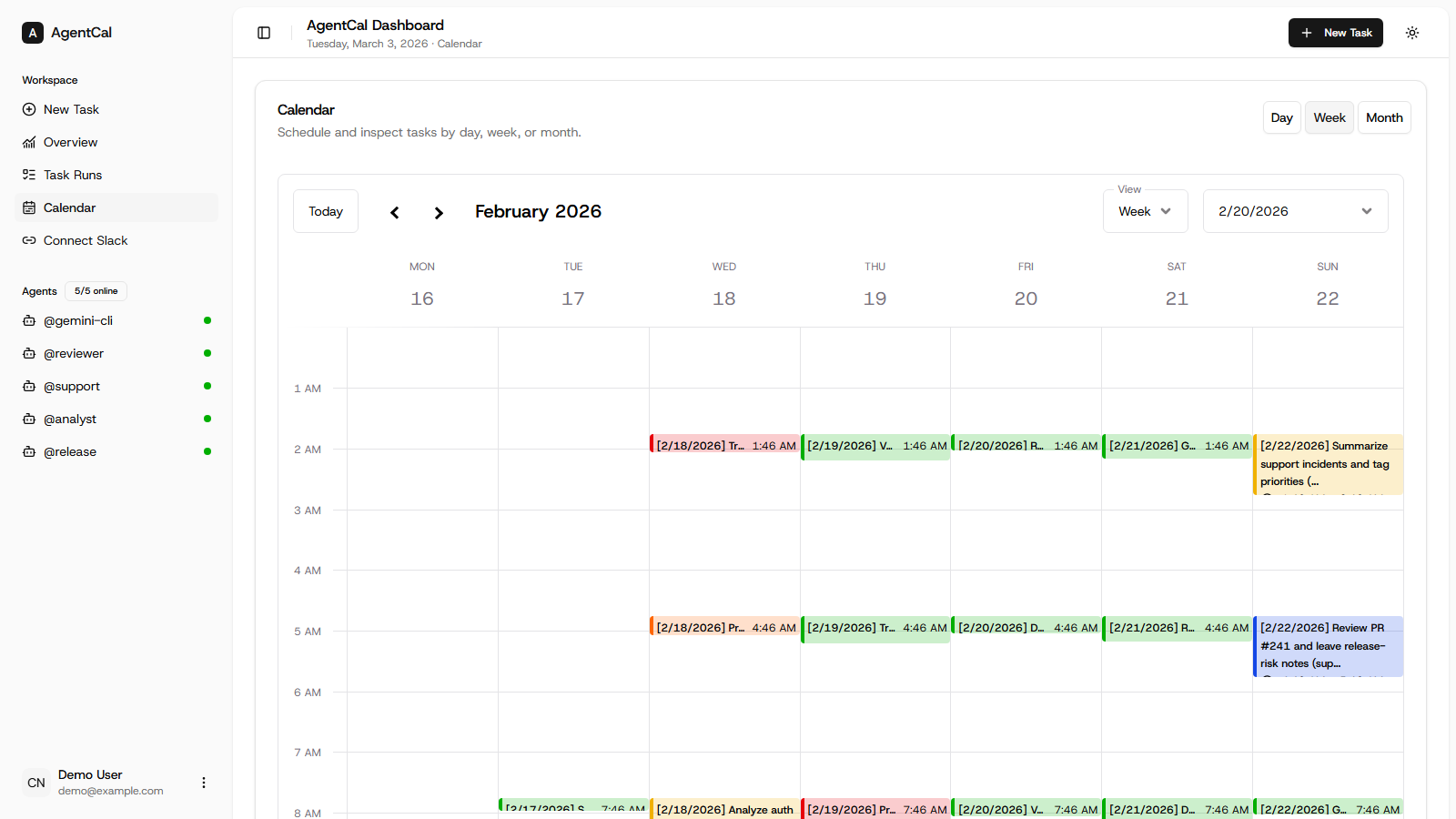1456x819 pixels.
Task: Open Overview in sidebar
Action: pyautogui.click(x=116, y=142)
